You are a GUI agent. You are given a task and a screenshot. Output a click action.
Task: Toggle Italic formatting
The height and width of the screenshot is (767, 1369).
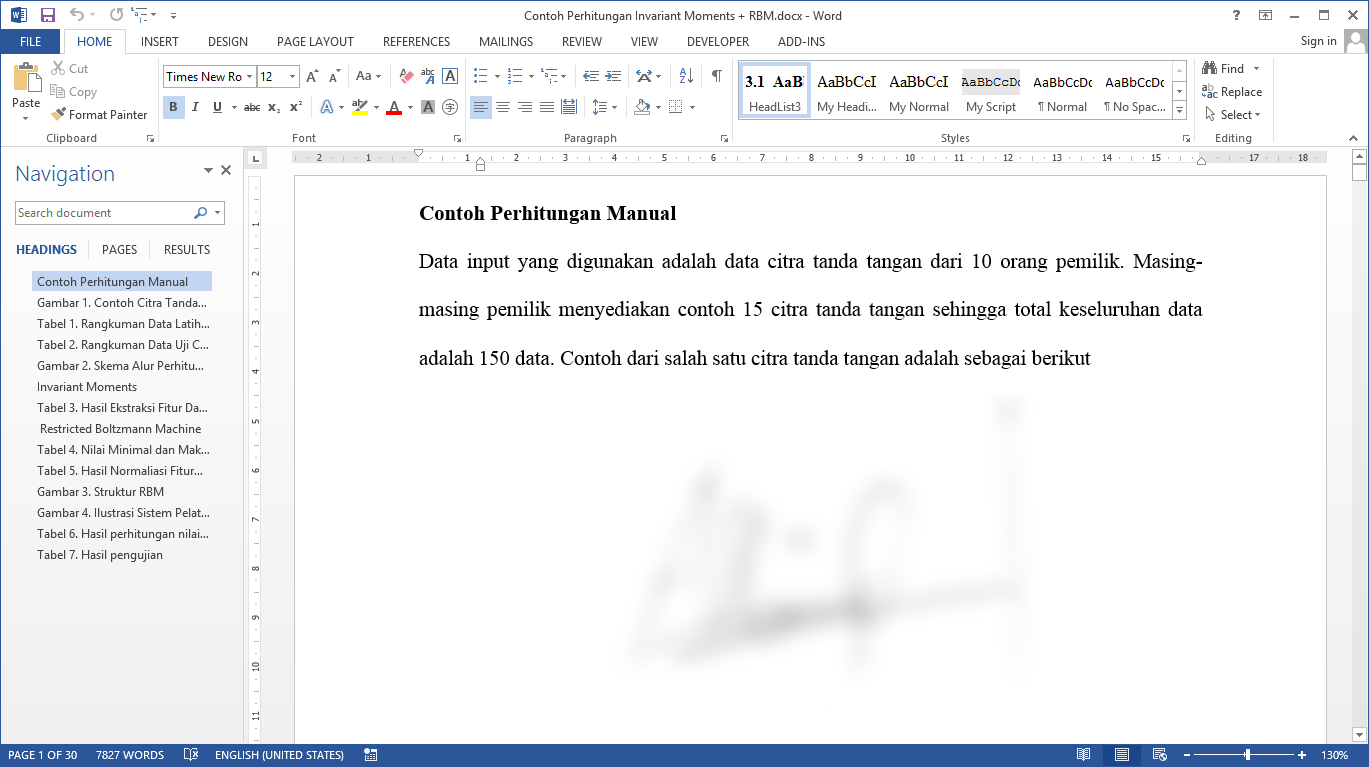pos(195,107)
